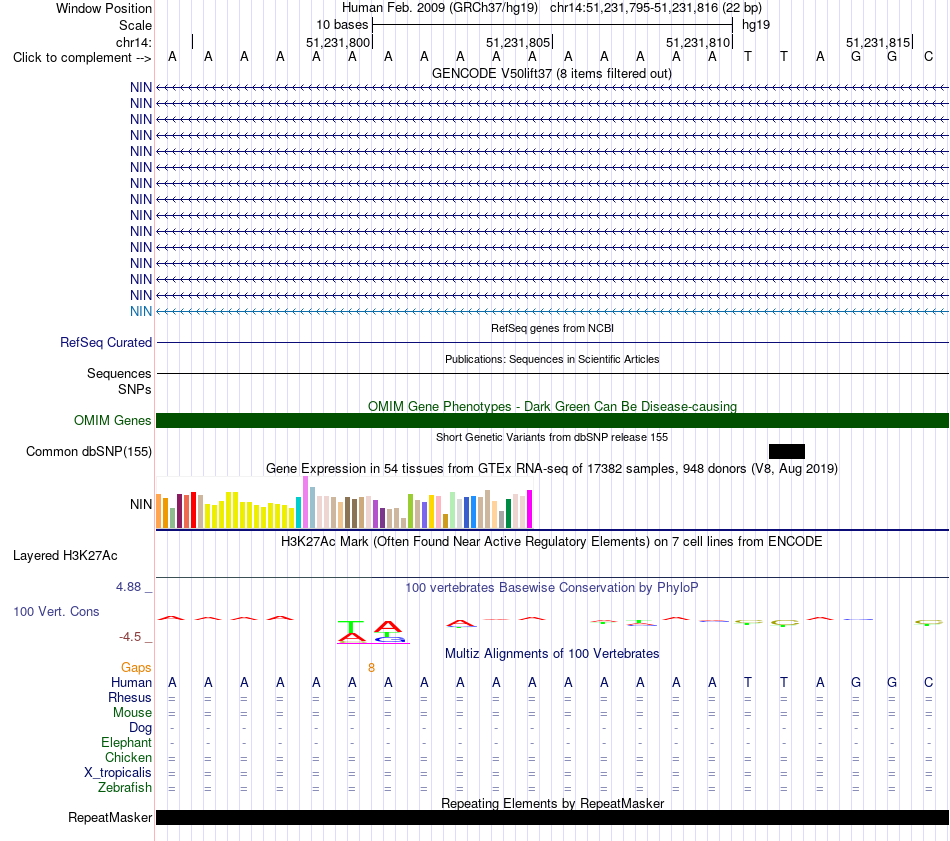Click the 'Click to complement -->' label
950x841 pixels.
(82, 58)
